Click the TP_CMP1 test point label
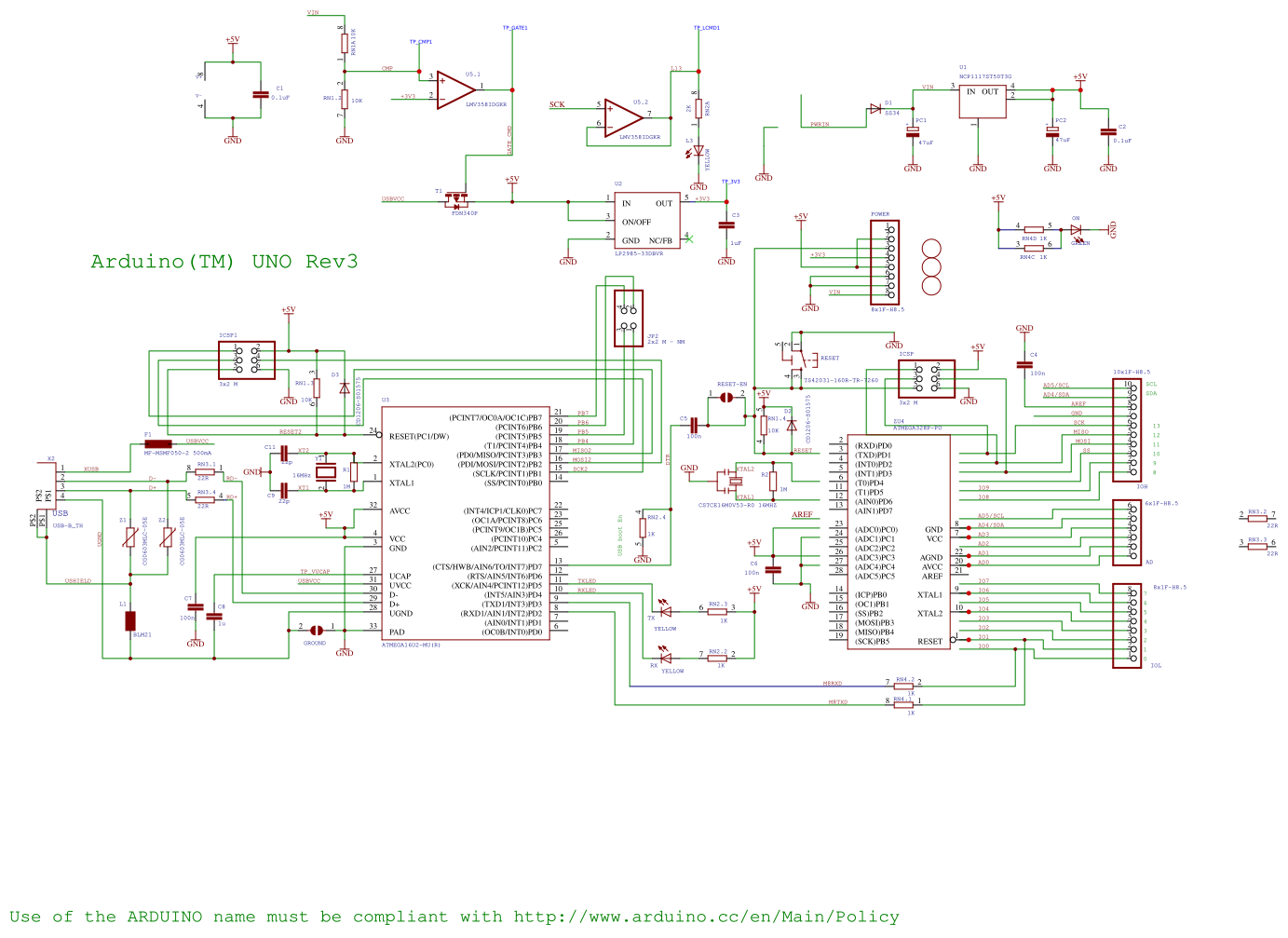 421,42
